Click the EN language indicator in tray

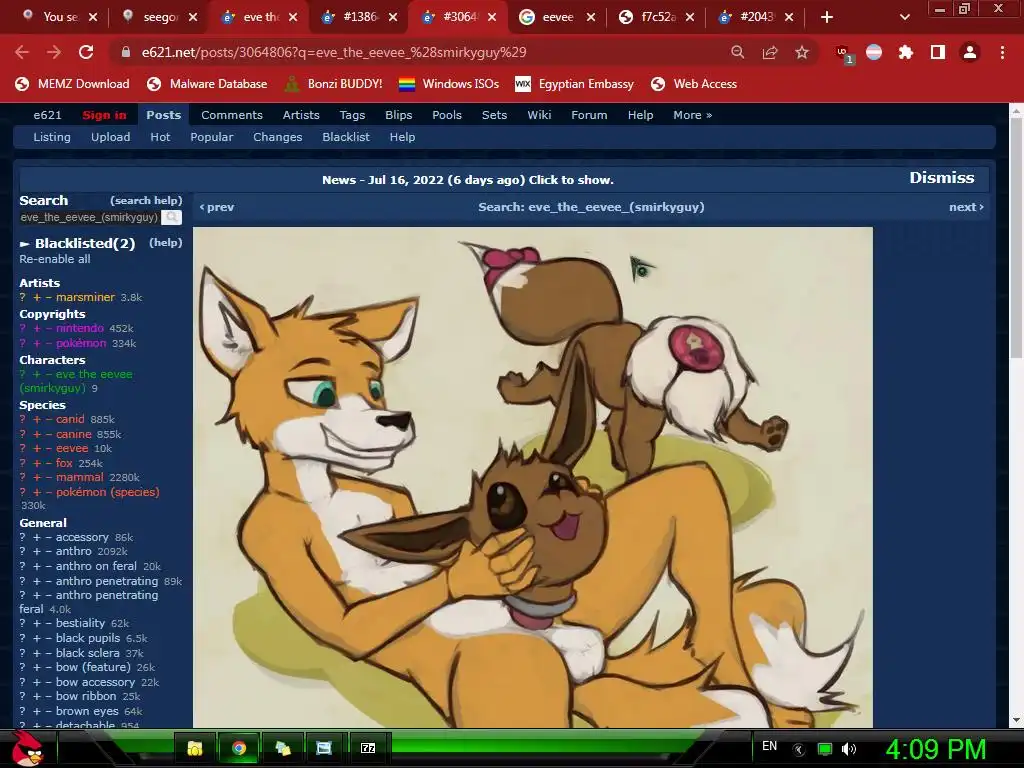[770, 746]
